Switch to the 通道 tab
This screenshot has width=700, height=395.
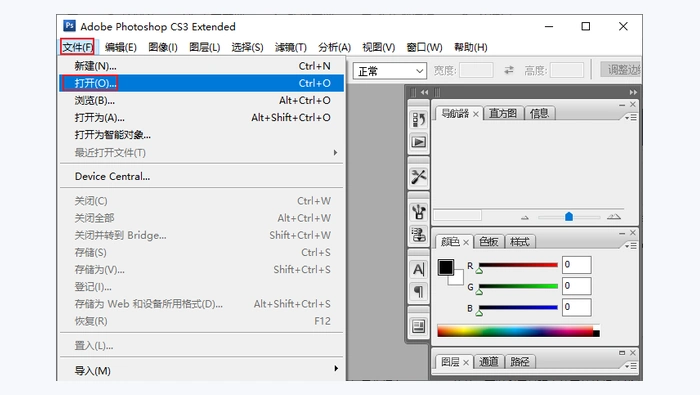(x=488, y=362)
